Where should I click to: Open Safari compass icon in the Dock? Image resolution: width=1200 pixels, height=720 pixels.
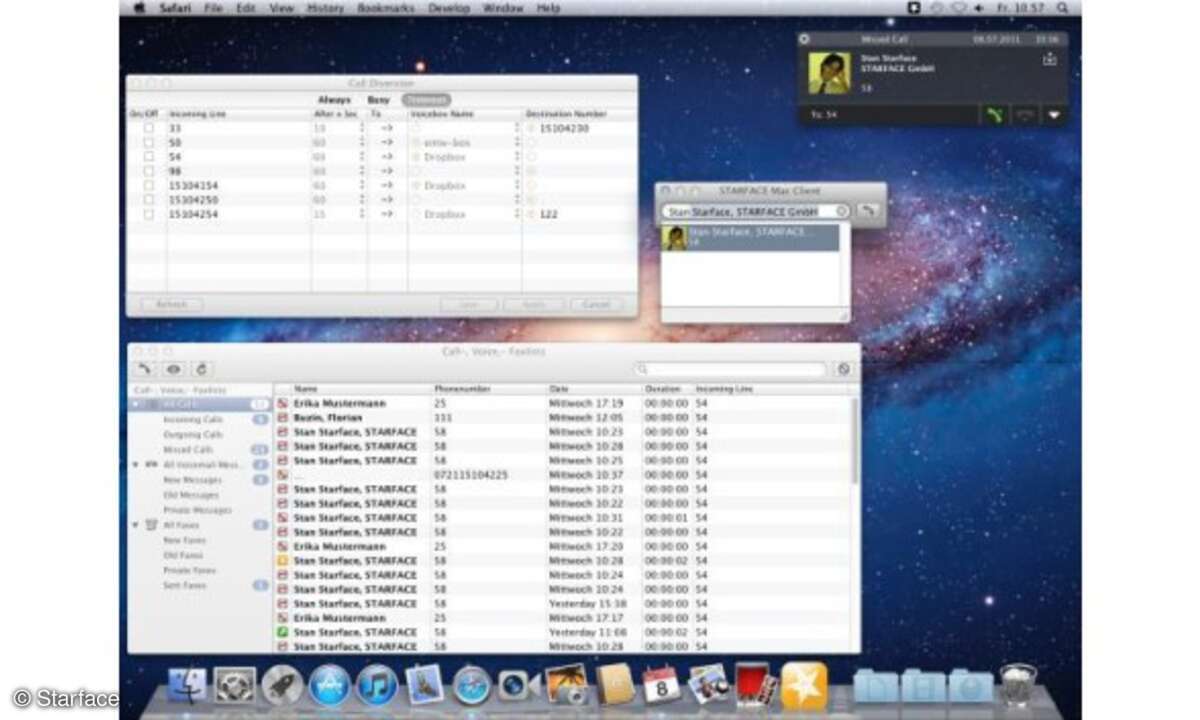click(x=471, y=686)
